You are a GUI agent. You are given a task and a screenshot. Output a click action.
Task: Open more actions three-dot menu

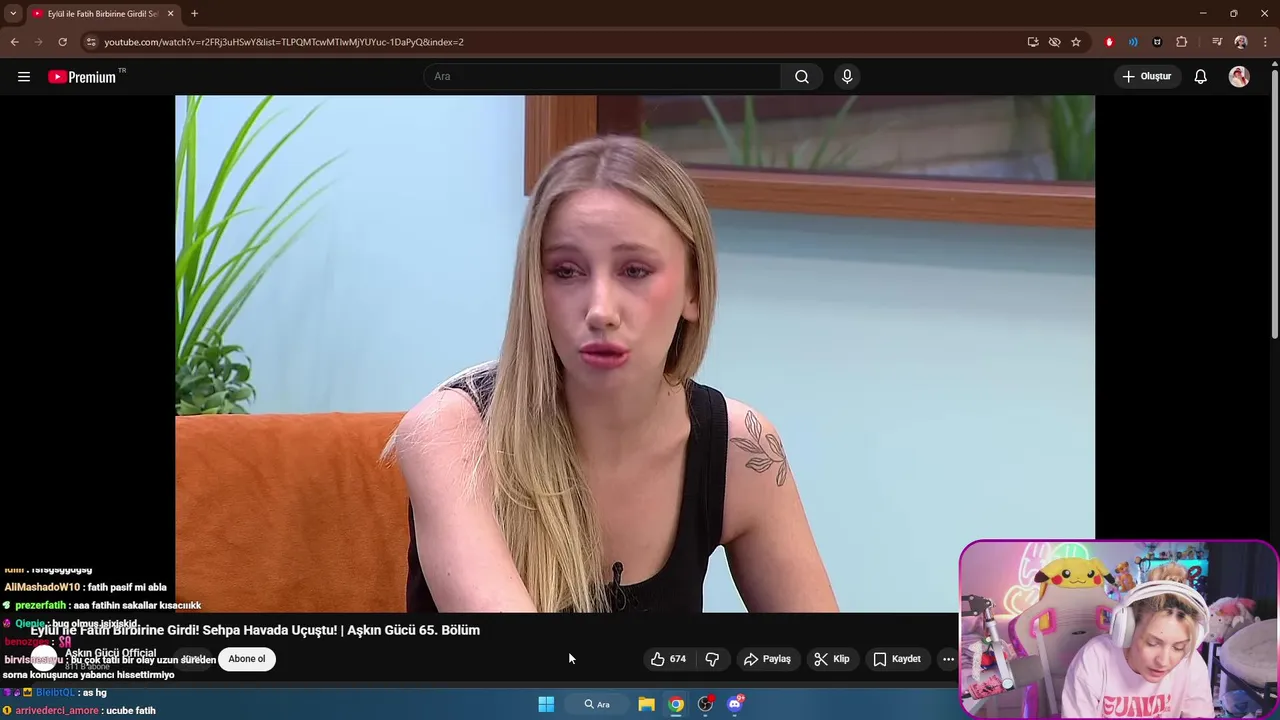coord(948,659)
